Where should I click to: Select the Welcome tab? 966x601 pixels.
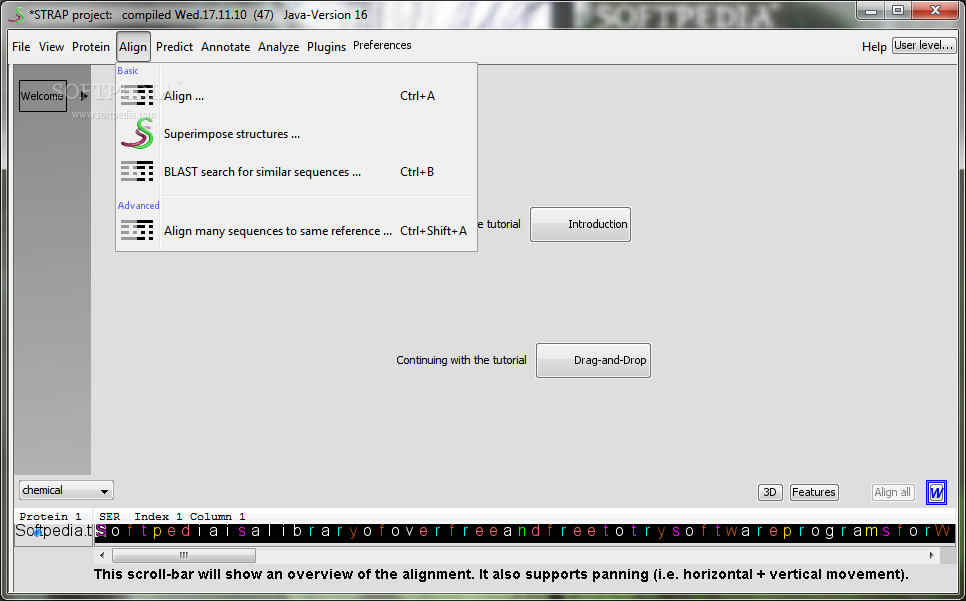(x=43, y=96)
